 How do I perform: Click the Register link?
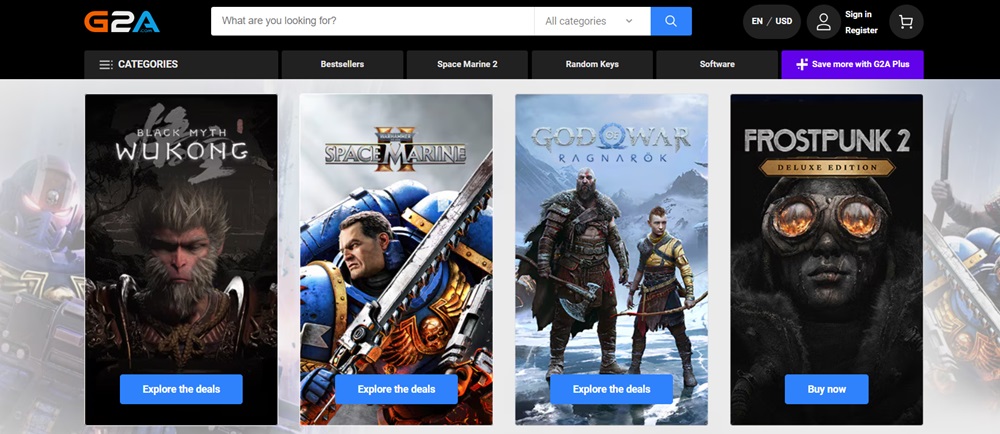point(861,30)
